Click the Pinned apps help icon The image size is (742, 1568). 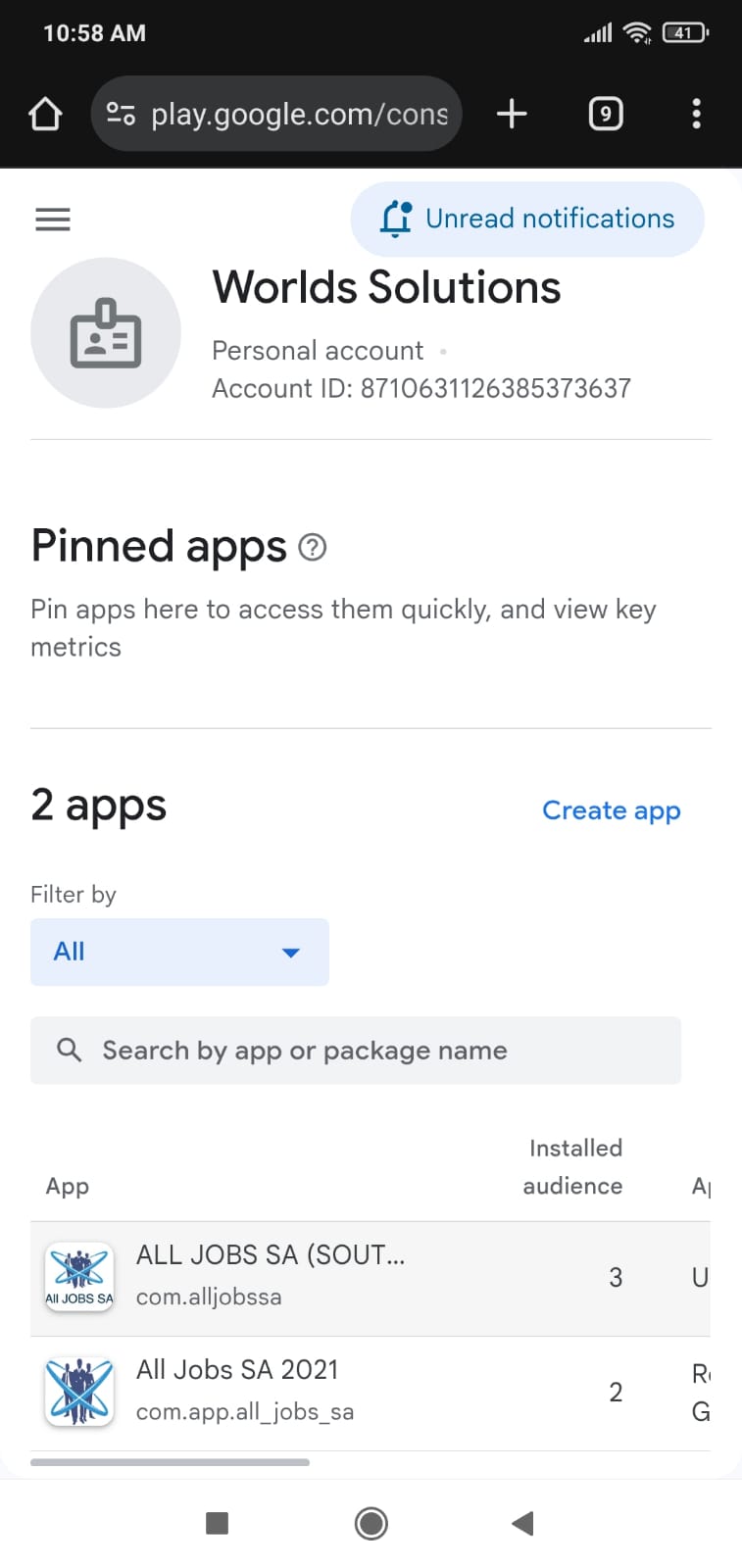pos(312,547)
